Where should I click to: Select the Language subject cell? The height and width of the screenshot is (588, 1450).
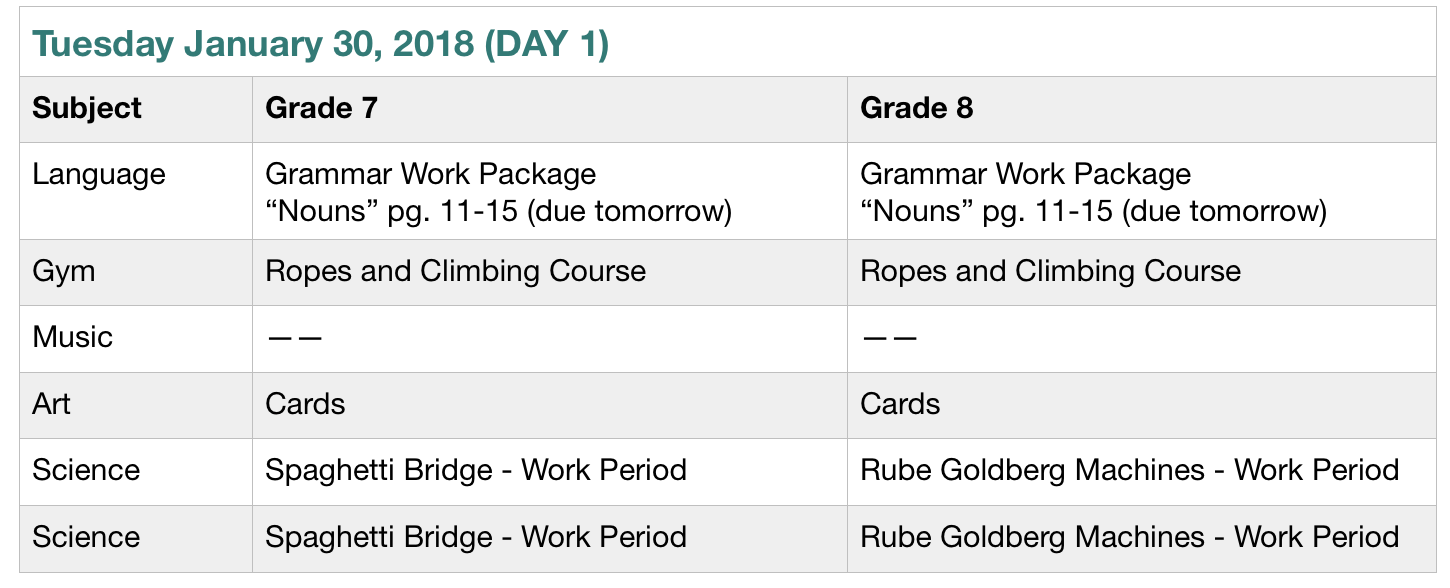(99, 175)
